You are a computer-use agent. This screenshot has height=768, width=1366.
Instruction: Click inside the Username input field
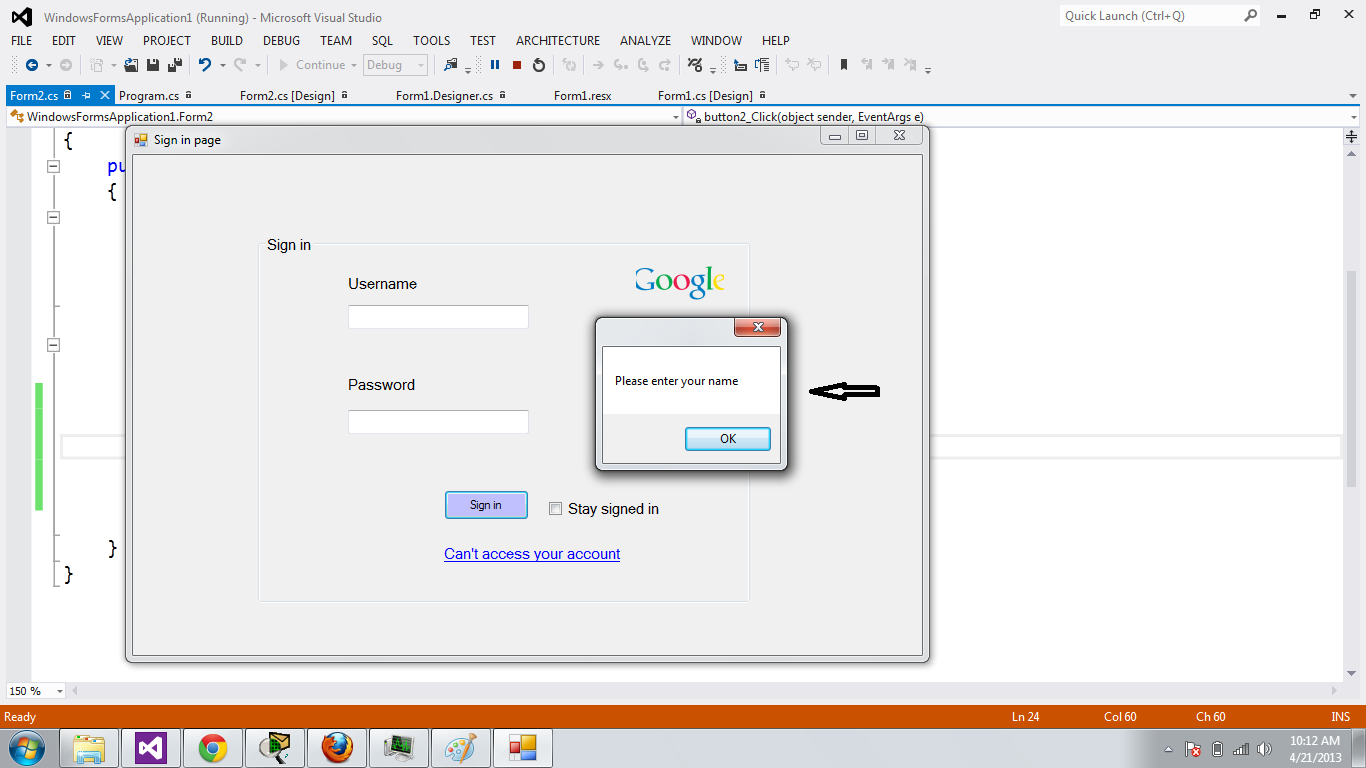tap(437, 316)
